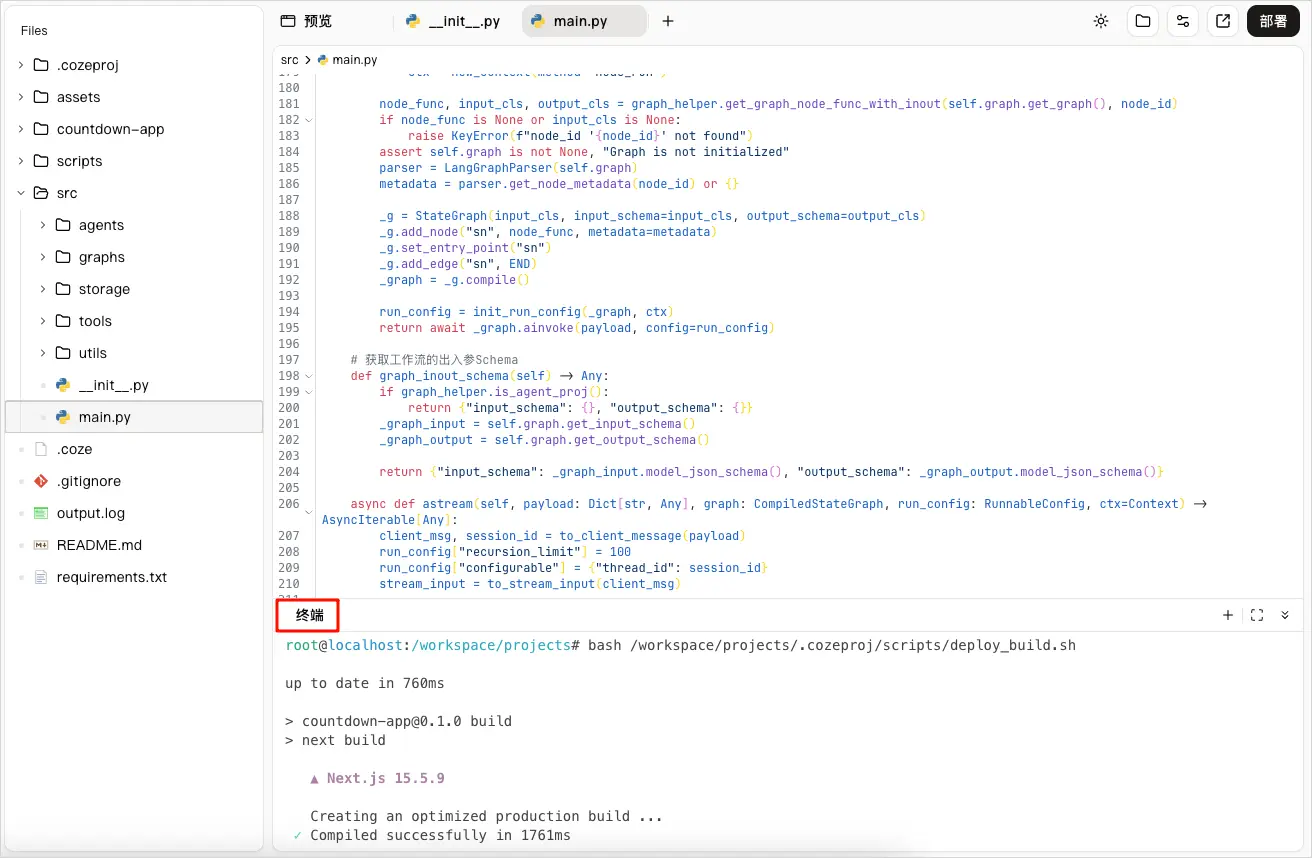
Task: Expand the tools folder chevron
Action: point(43,321)
